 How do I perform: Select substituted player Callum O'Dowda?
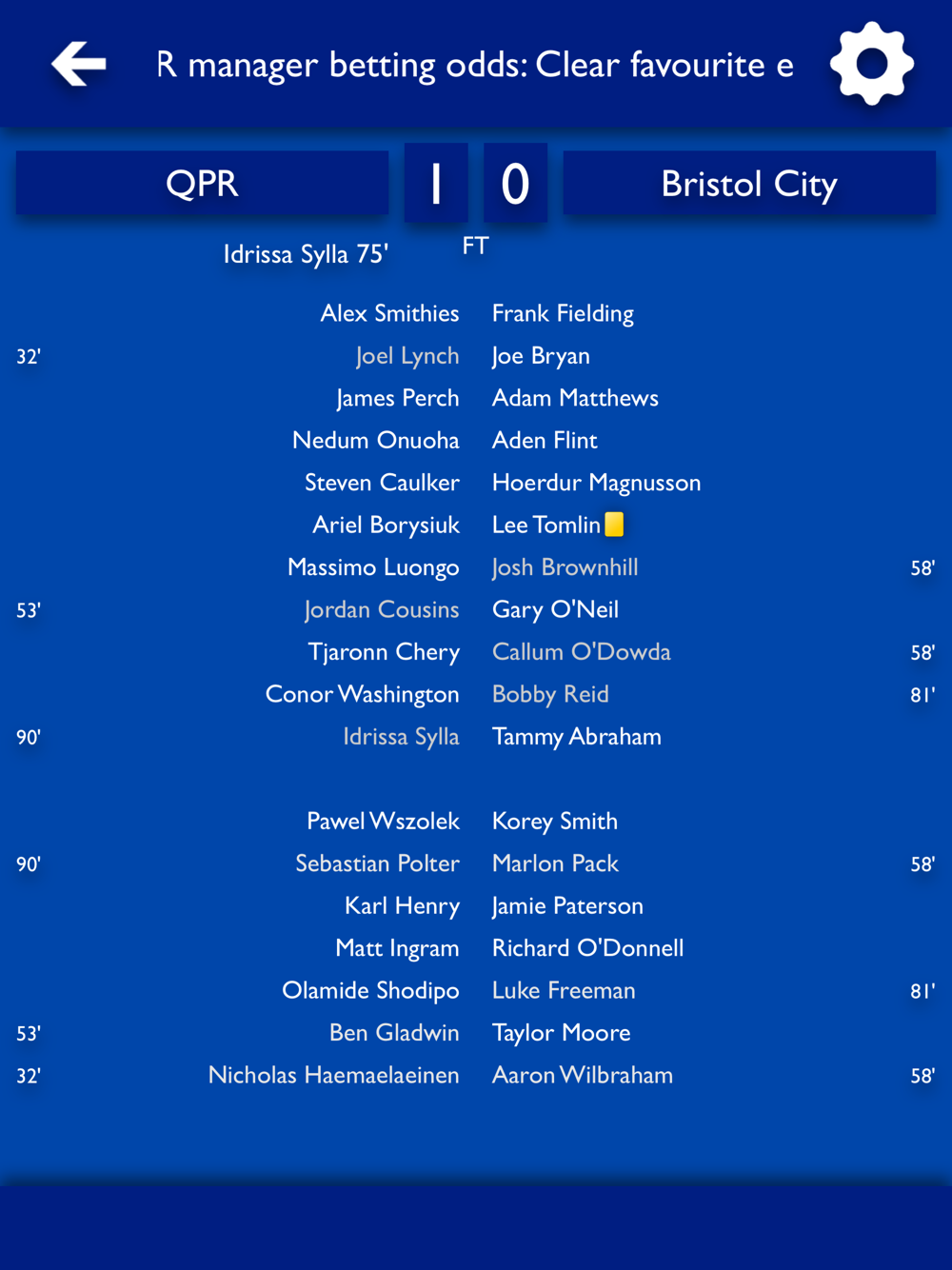coord(582,652)
